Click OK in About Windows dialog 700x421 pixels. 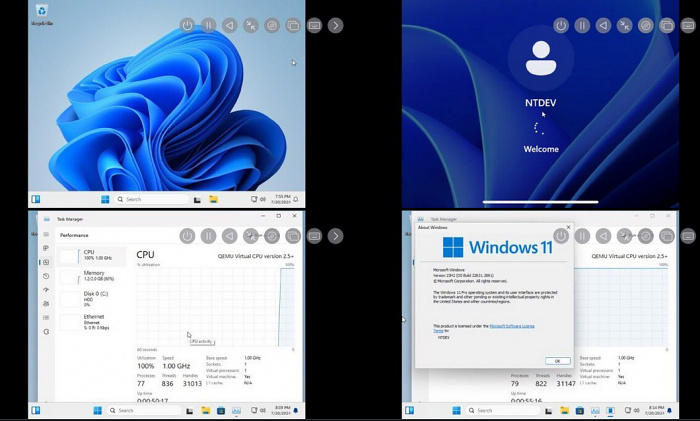tap(558, 361)
